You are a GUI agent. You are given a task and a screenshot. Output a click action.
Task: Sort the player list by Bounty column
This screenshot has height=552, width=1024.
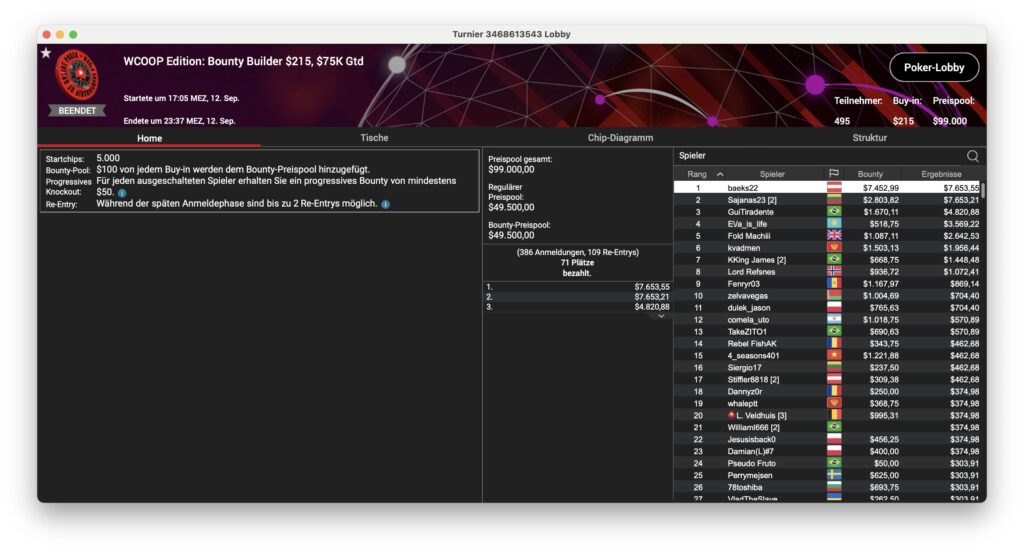pyautogui.click(x=870, y=174)
